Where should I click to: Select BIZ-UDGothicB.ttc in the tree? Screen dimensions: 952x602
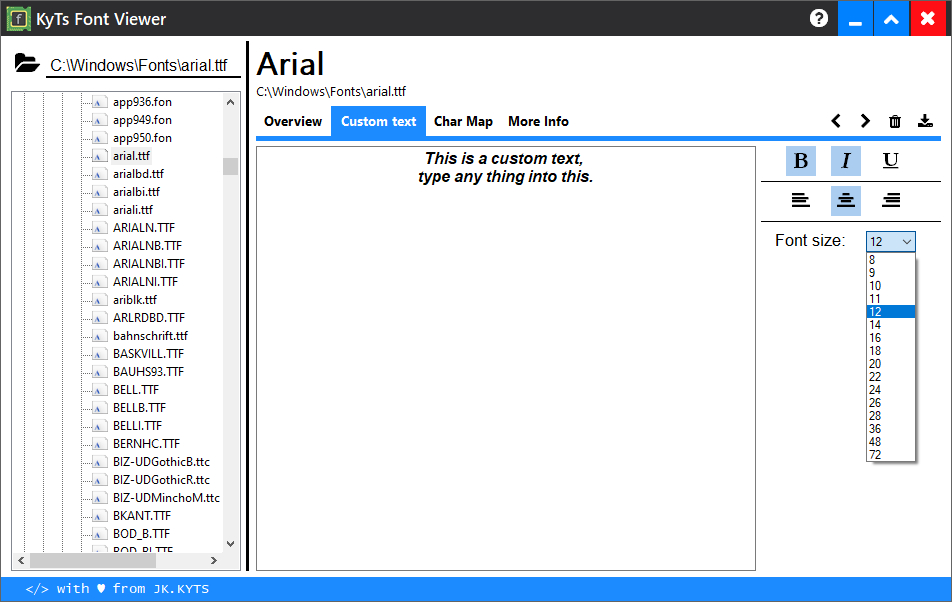[162, 462]
